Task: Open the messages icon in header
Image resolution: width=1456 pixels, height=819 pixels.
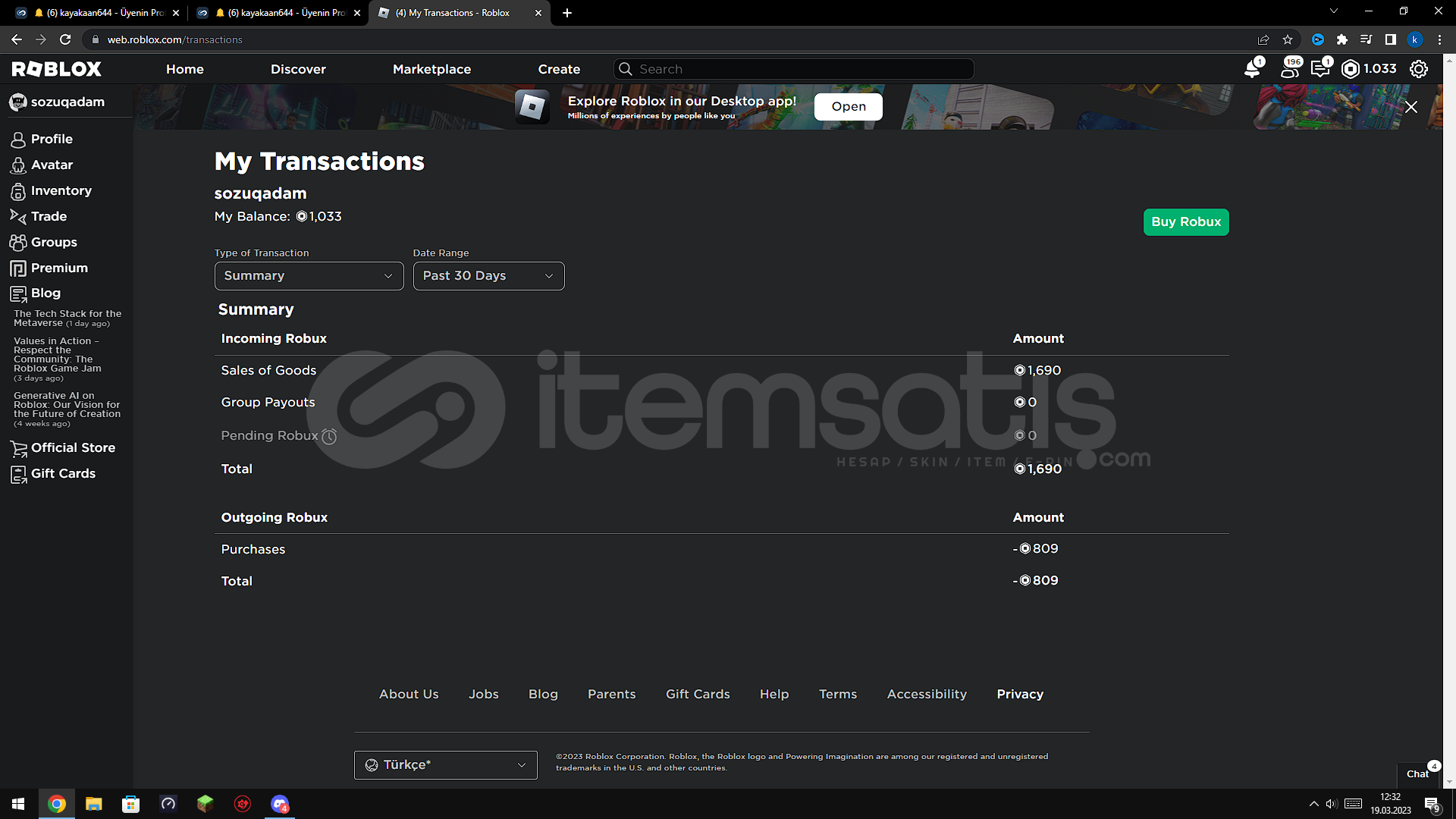Action: (1320, 69)
